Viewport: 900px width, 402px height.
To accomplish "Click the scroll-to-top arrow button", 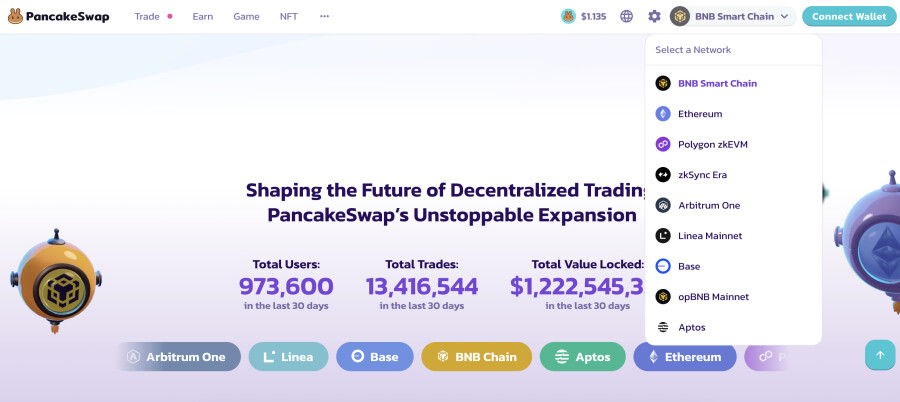I will tap(880, 355).
